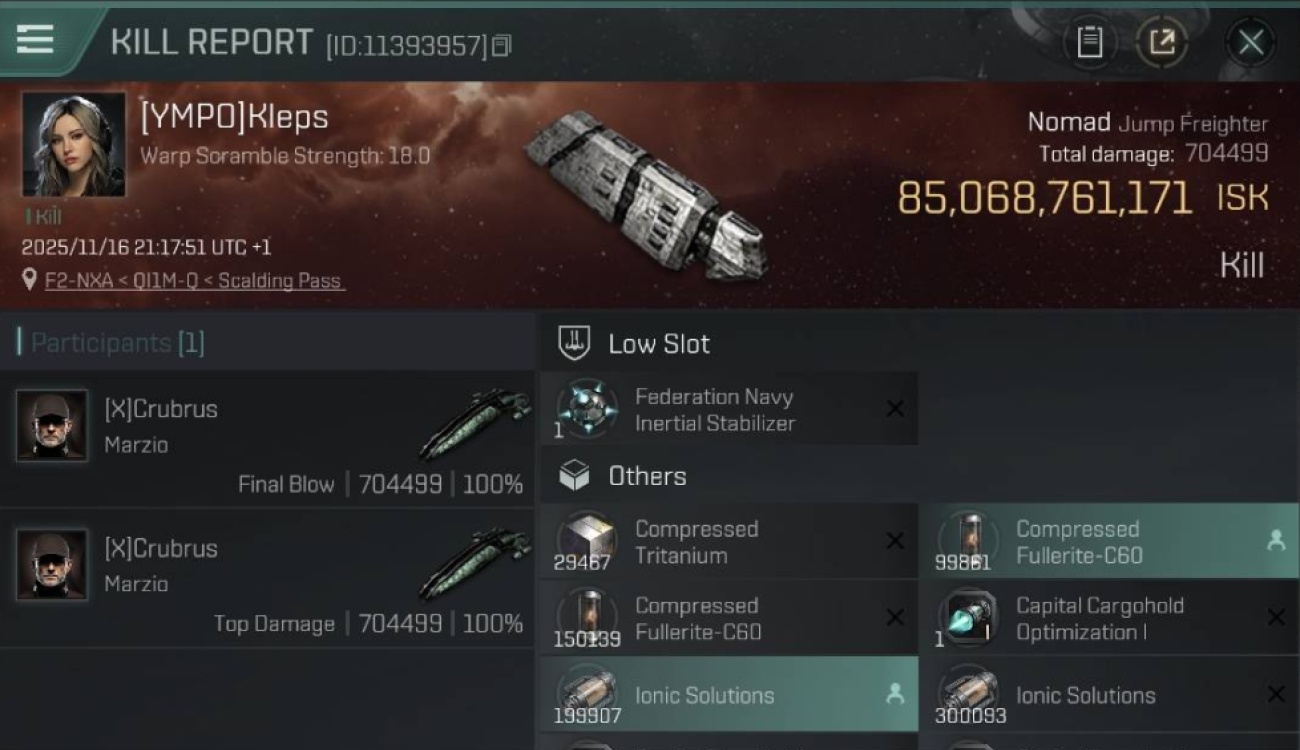Viewport: 1300px width, 750px height.
Task: Click the clipboard copy report icon
Action: point(1089,42)
